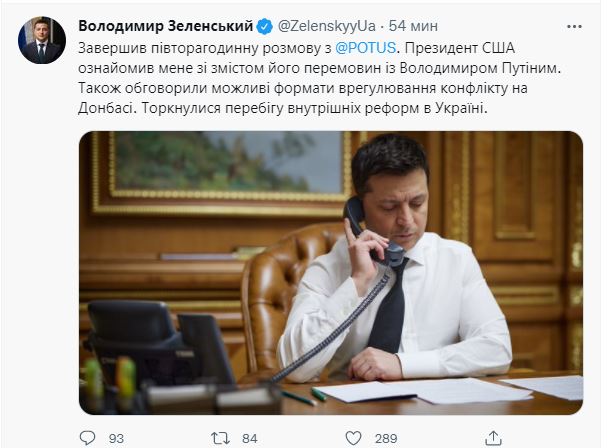Open the @ZelenskyyUa handle link
The height and width of the screenshot is (448, 613).
(327, 26)
